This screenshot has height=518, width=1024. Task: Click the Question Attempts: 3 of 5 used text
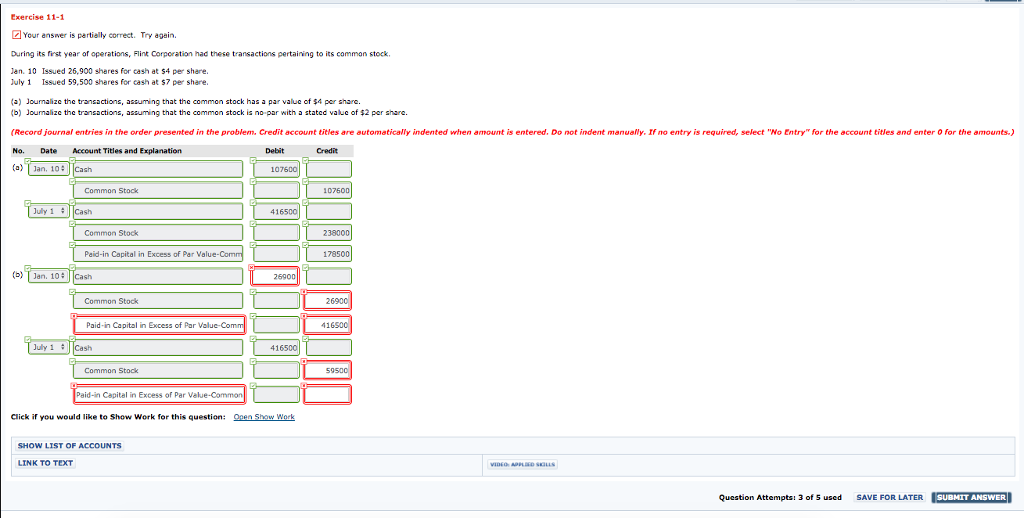780,498
